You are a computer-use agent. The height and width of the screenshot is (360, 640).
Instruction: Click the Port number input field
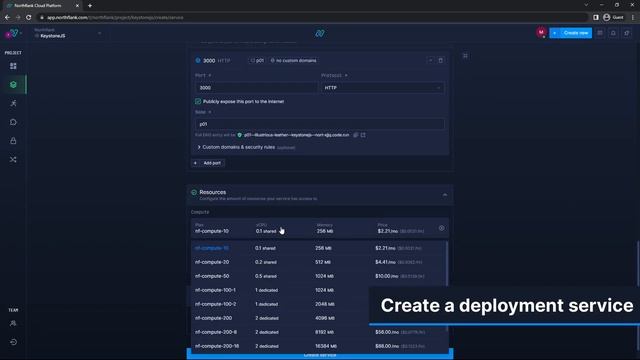(256, 88)
